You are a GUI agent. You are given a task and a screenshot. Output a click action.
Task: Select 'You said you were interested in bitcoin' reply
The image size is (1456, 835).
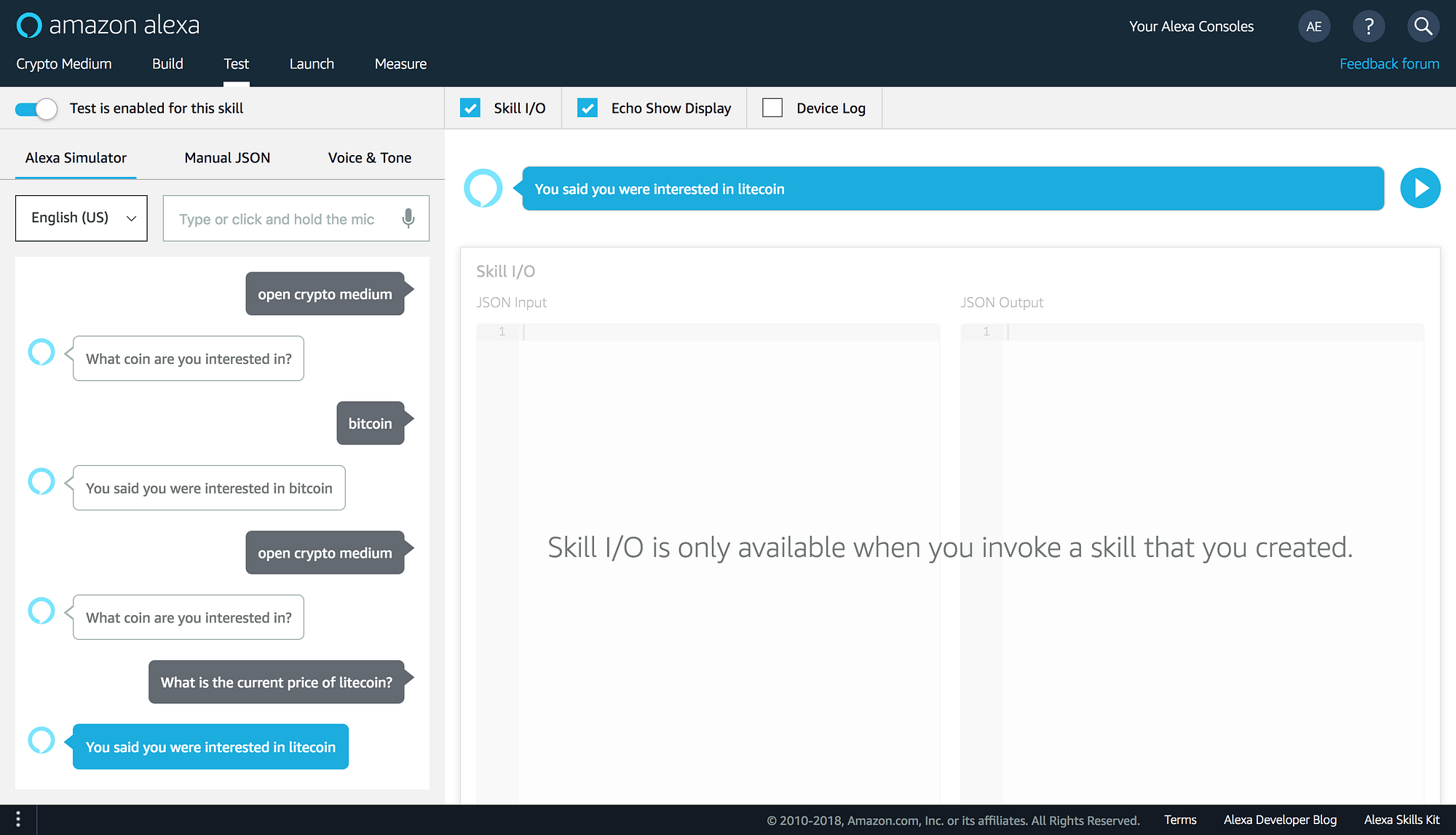point(209,488)
